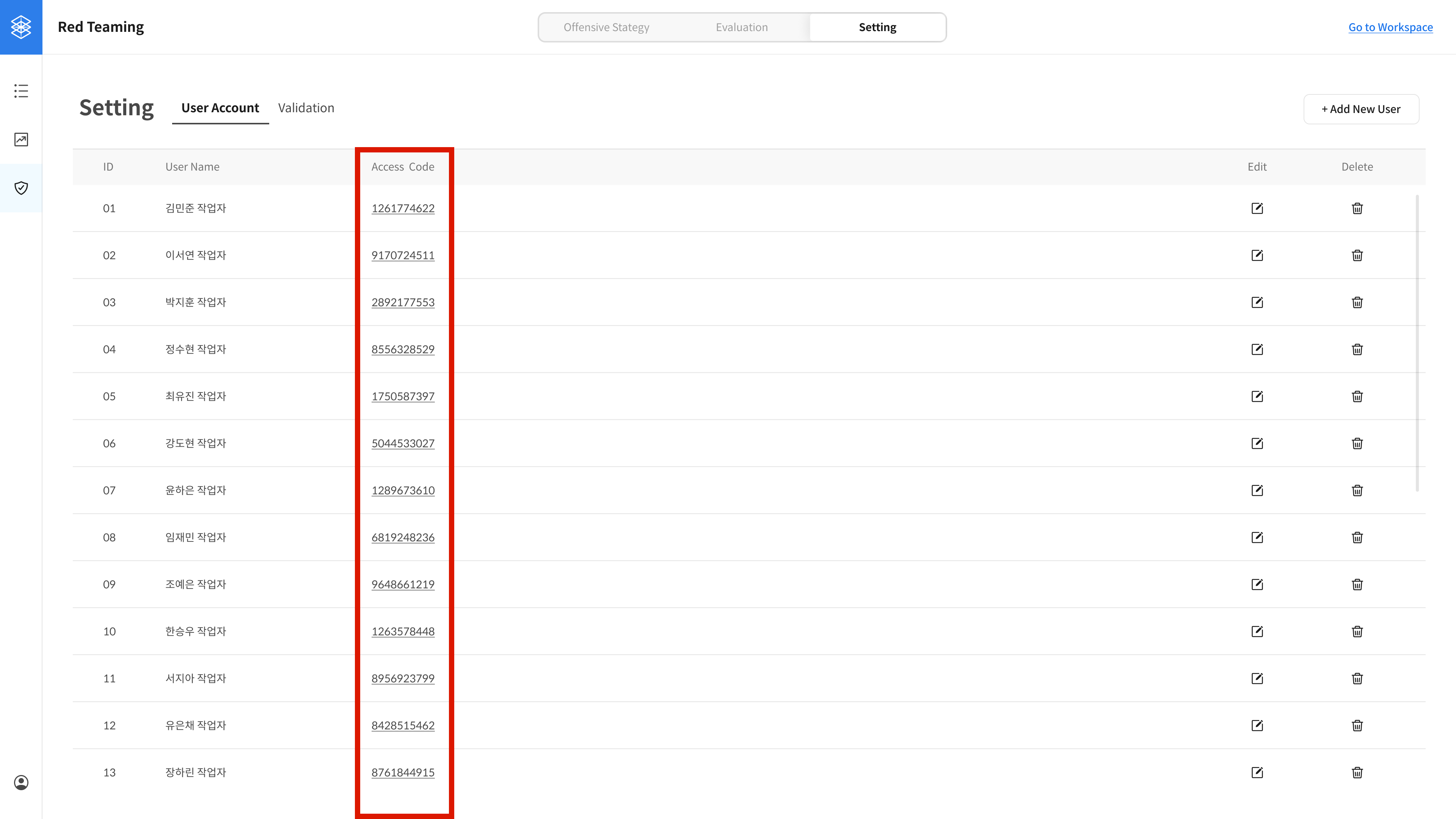Open the user profile icon in sidebar
This screenshot has width=1456, height=819.
coord(21,782)
